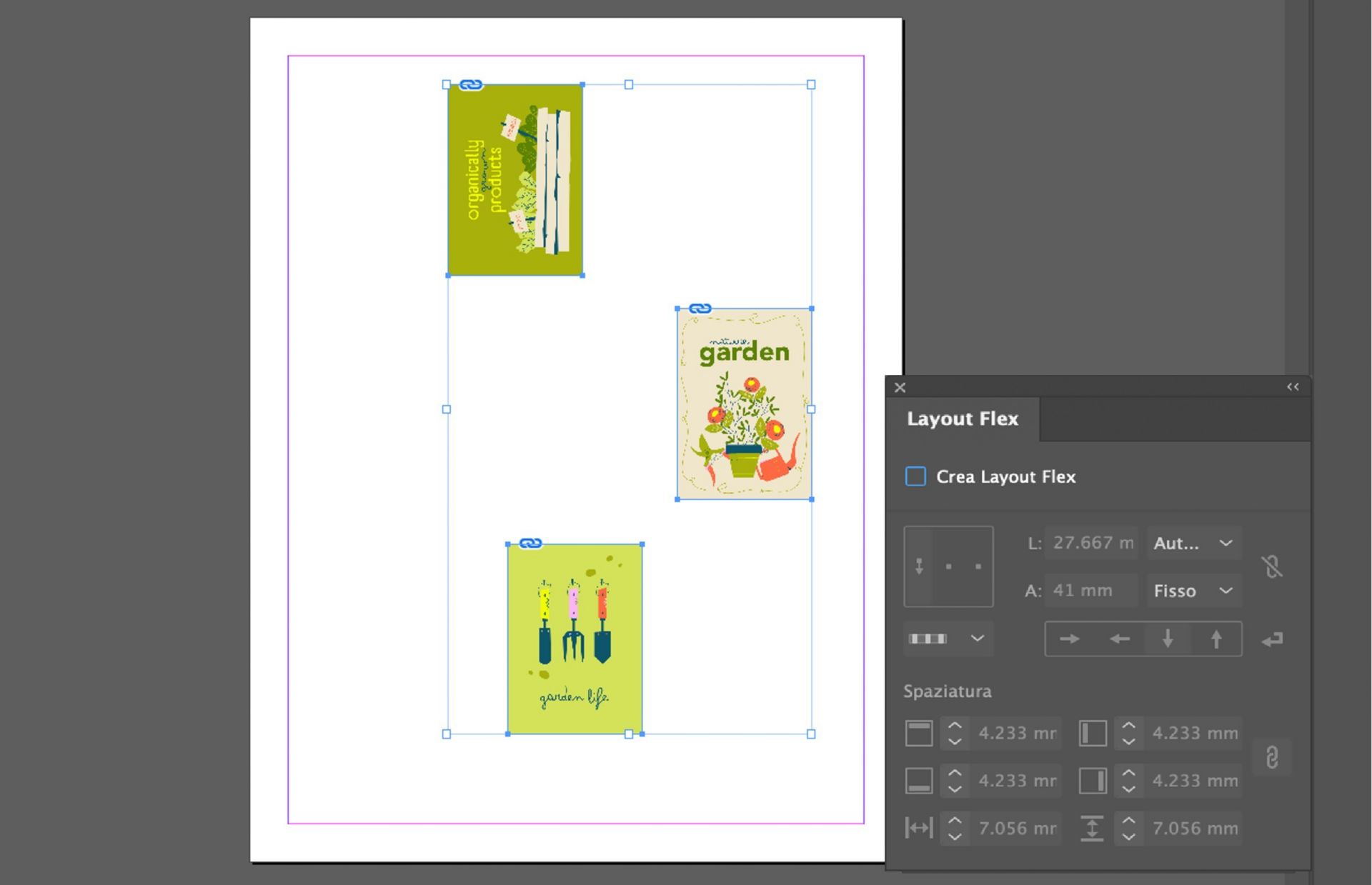
Task: Open the flex flow pattern dropdown
Action: 948,638
